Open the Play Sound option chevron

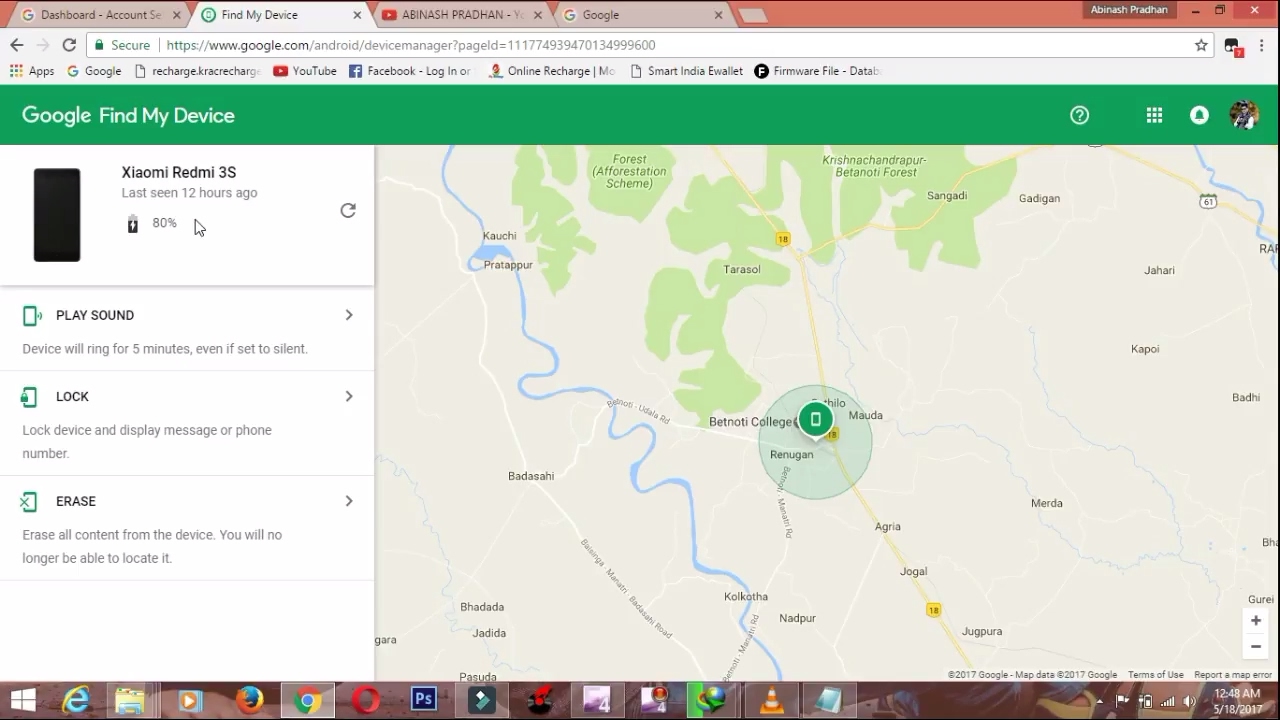coord(349,315)
